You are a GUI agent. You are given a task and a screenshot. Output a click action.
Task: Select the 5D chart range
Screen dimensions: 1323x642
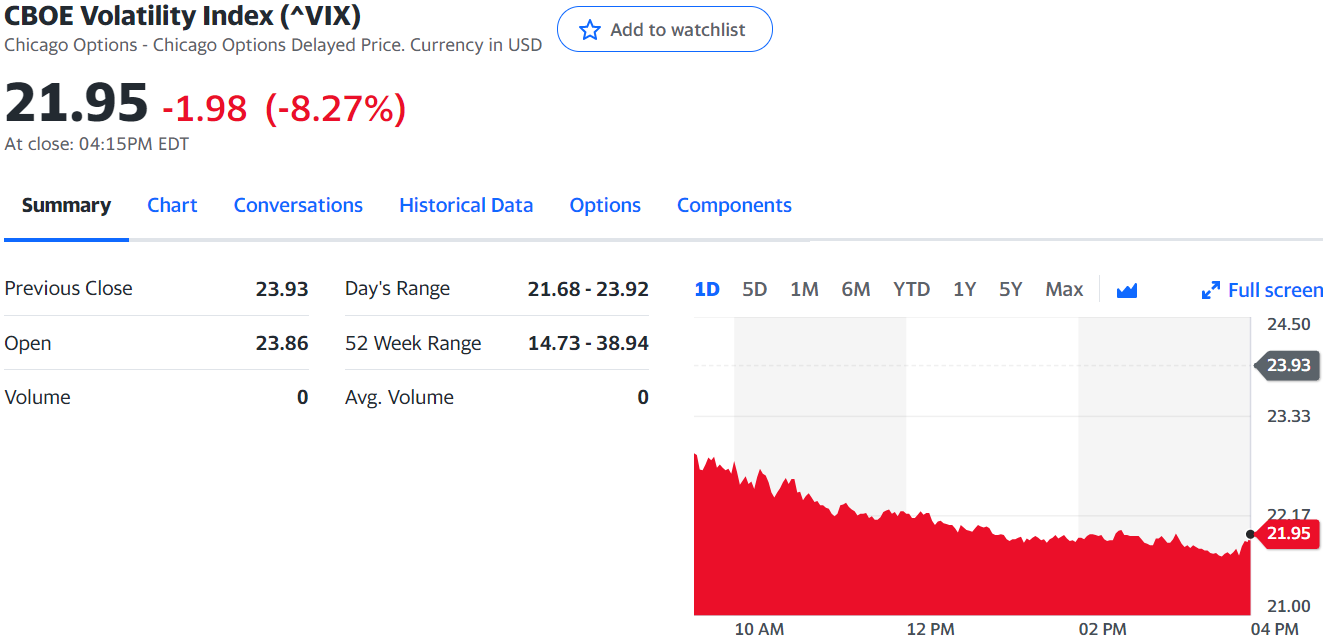(x=754, y=289)
